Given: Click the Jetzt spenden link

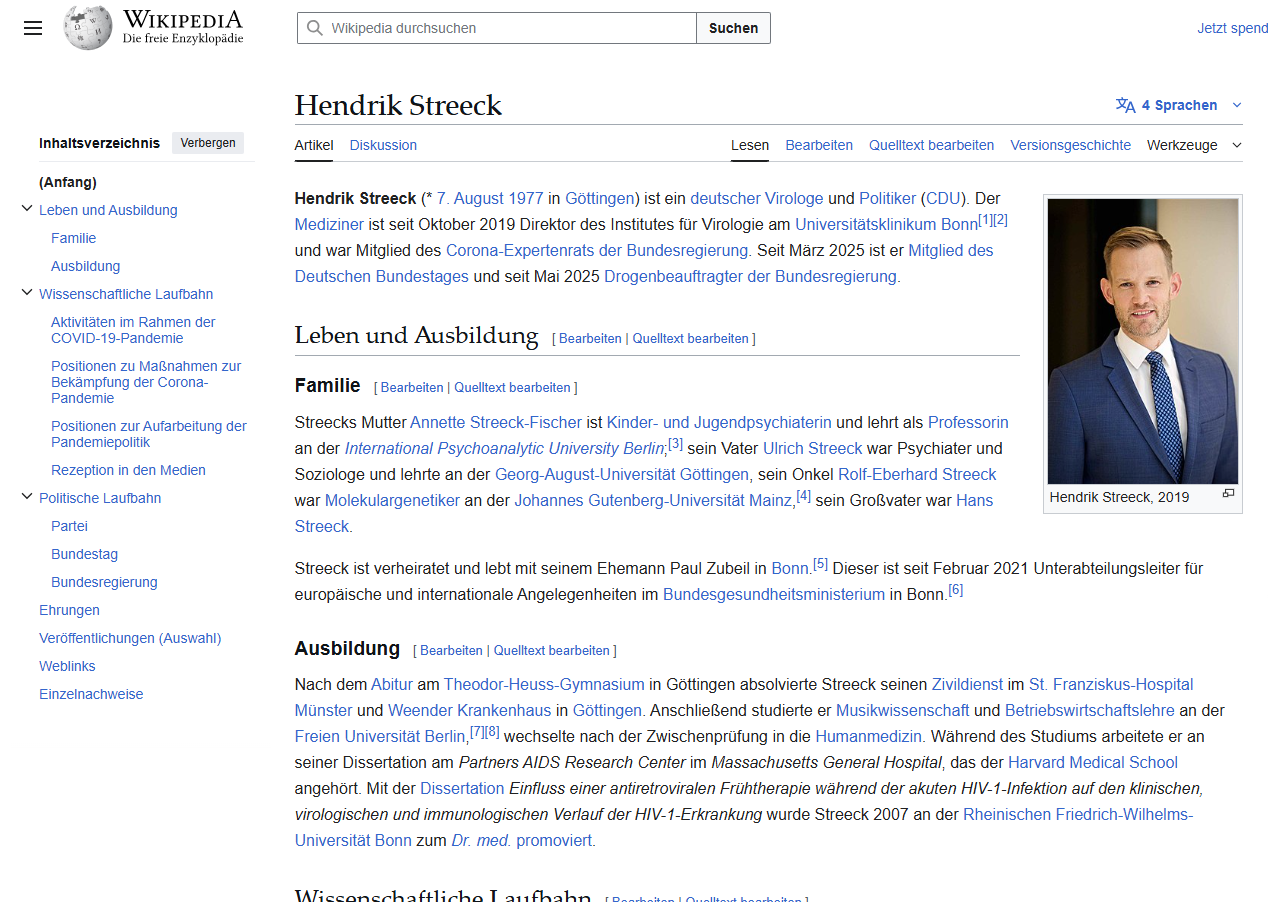Looking at the screenshot, I should coord(1232,28).
